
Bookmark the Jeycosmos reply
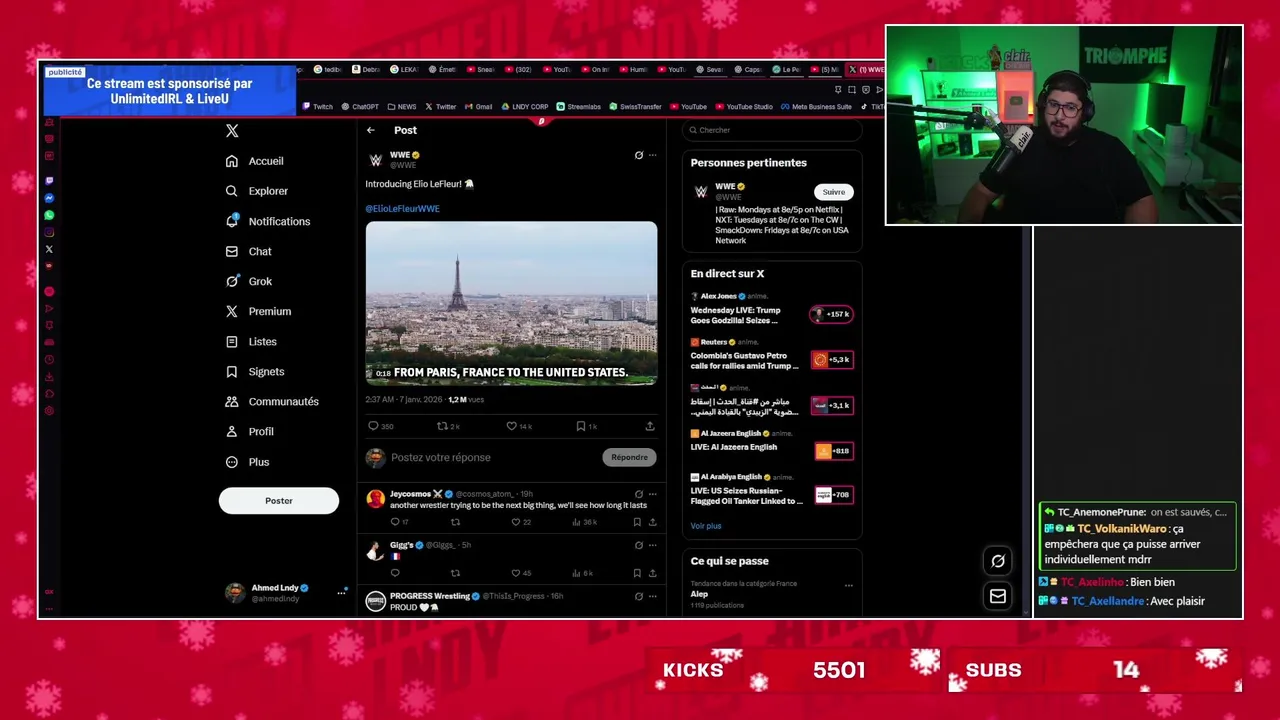tap(637, 522)
